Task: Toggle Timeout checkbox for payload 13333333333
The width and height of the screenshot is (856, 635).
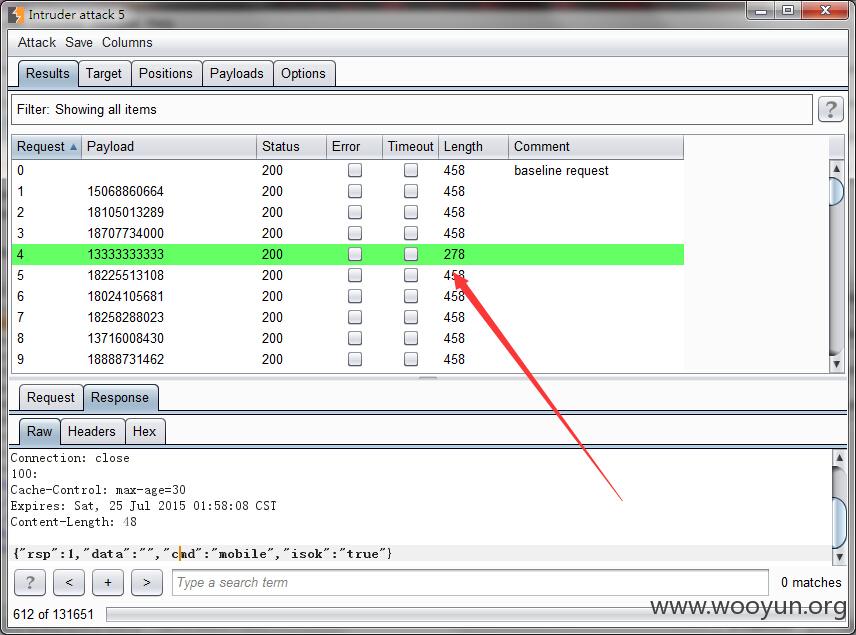Action: click(411, 254)
